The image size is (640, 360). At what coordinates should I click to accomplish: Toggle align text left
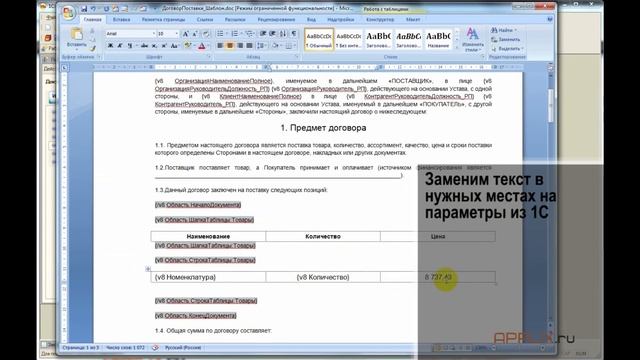coord(220,46)
